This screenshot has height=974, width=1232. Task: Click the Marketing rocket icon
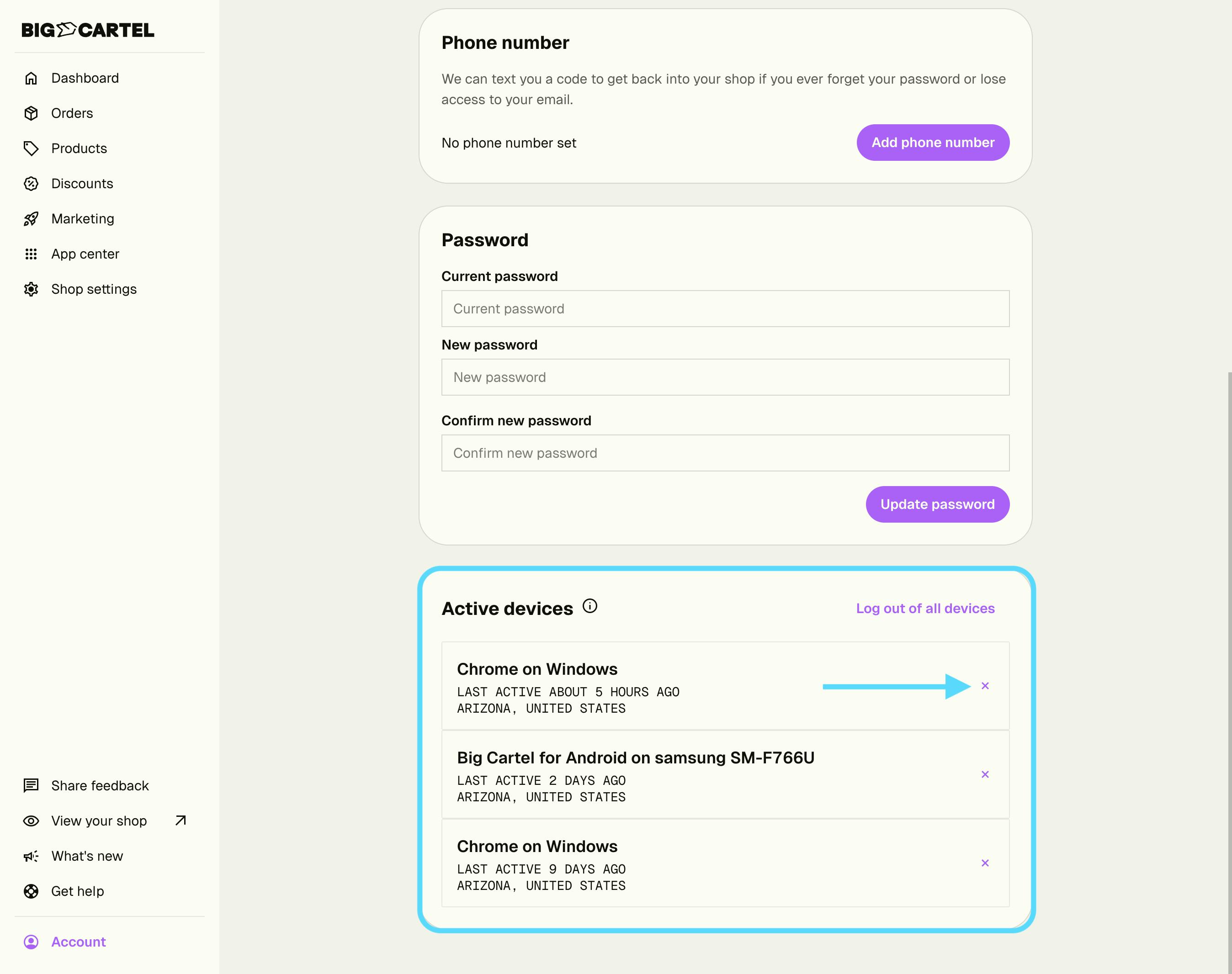(32, 219)
